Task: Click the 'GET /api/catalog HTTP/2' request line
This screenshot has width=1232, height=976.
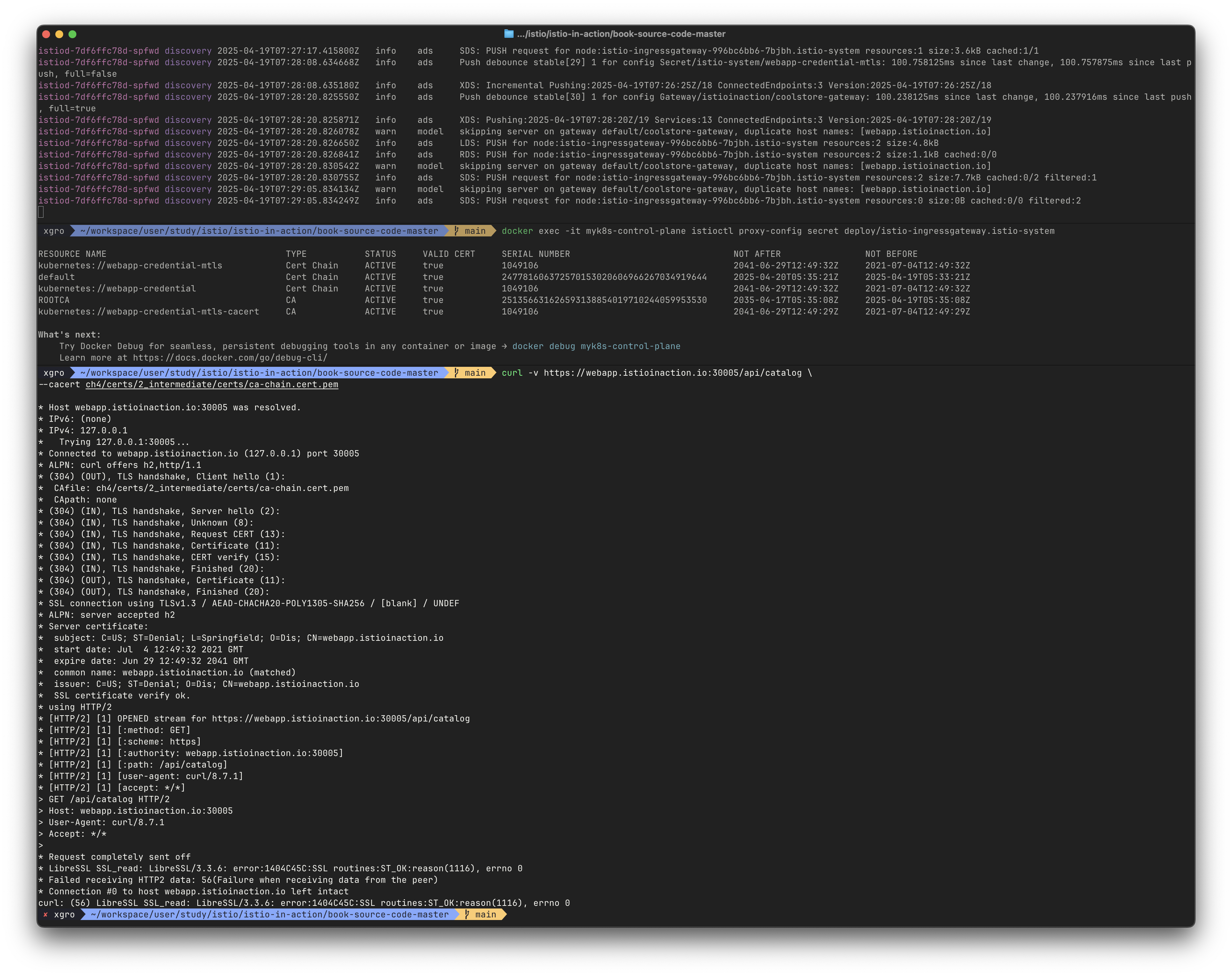Action: click(104, 799)
